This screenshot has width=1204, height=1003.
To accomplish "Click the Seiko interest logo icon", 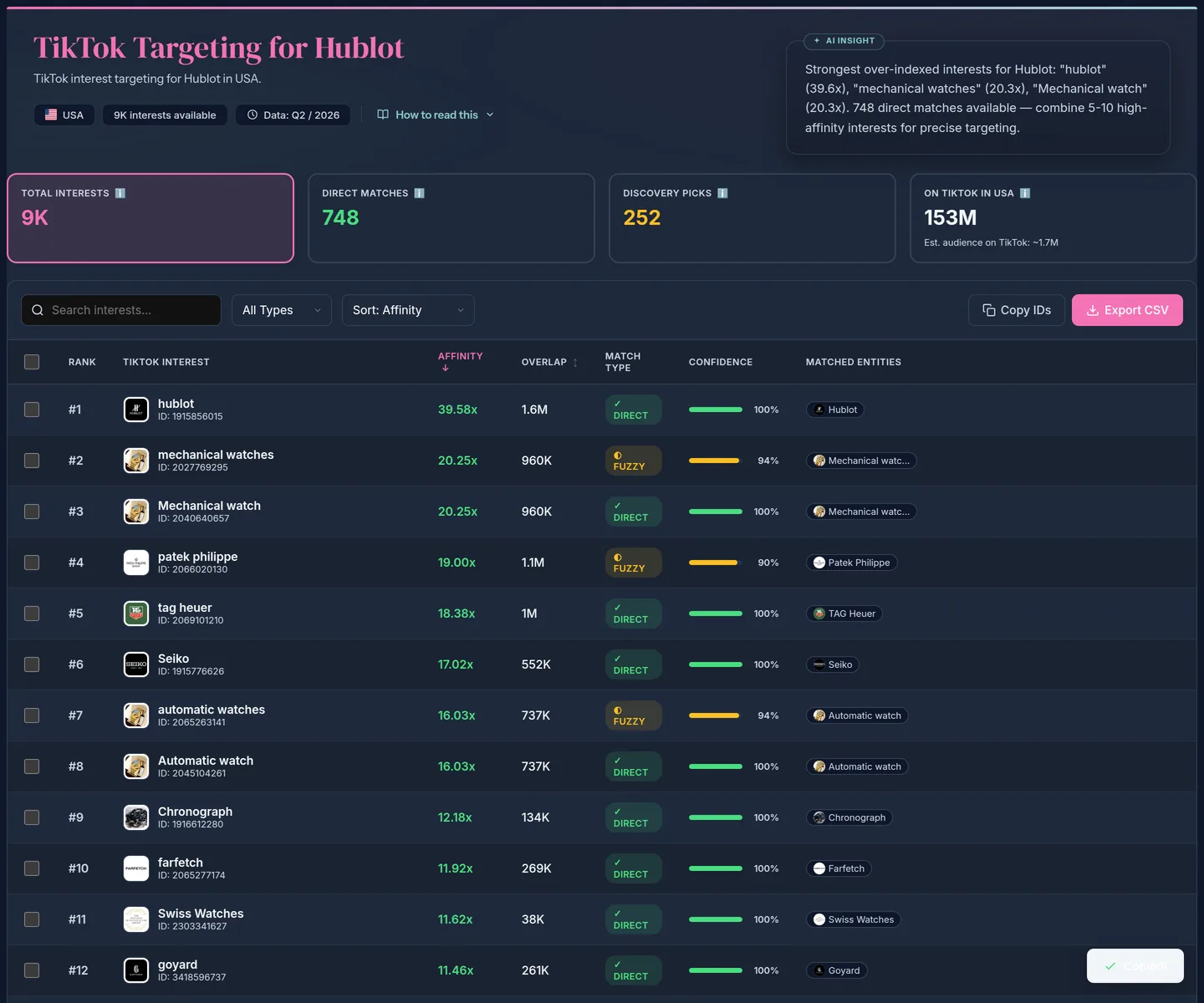I will 136,664.
